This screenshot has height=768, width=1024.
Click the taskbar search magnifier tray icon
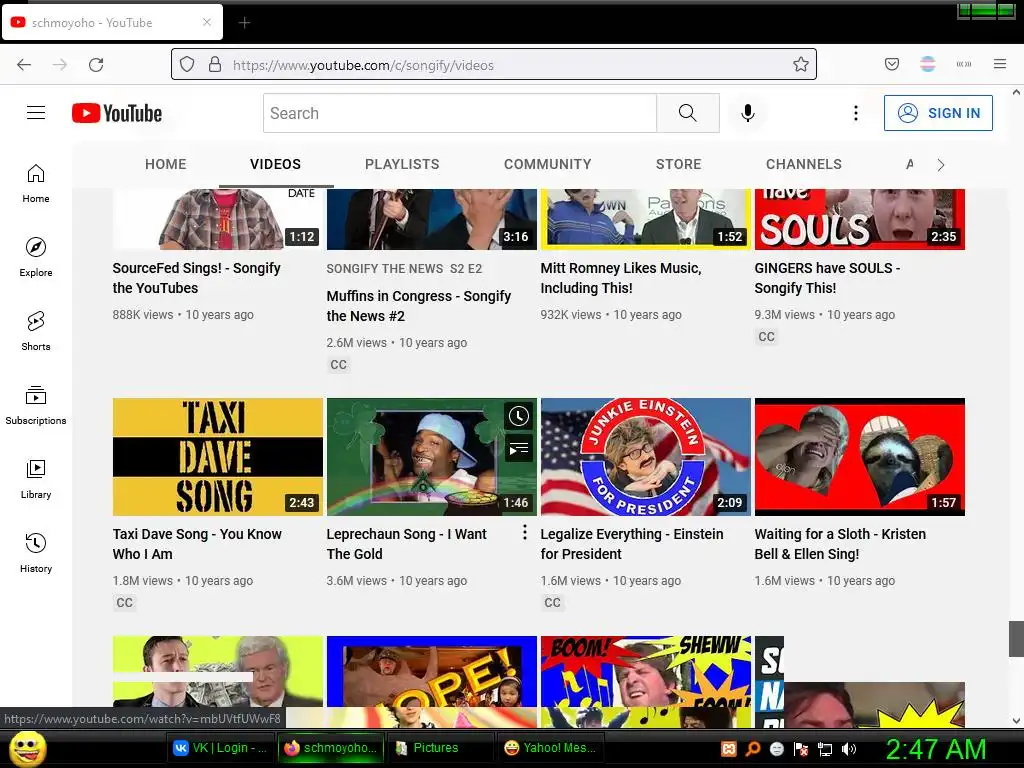click(753, 749)
